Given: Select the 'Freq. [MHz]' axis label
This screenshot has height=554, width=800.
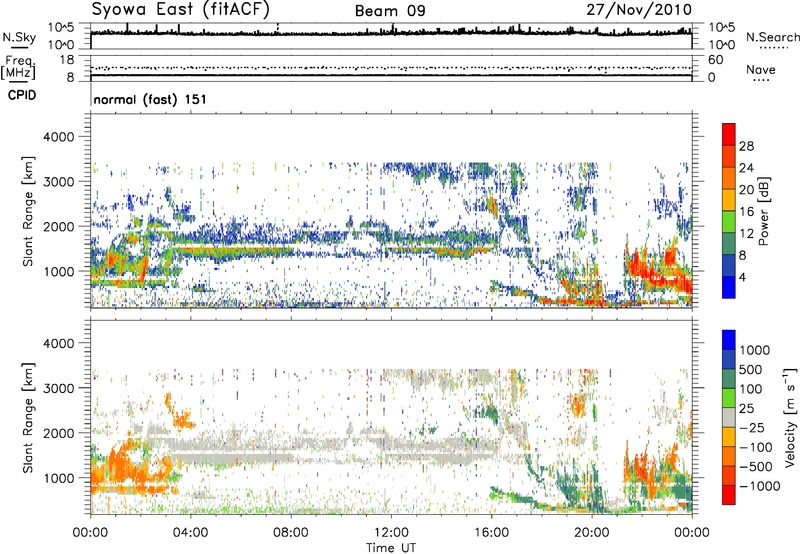Looking at the screenshot, I should tap(18, 67).
